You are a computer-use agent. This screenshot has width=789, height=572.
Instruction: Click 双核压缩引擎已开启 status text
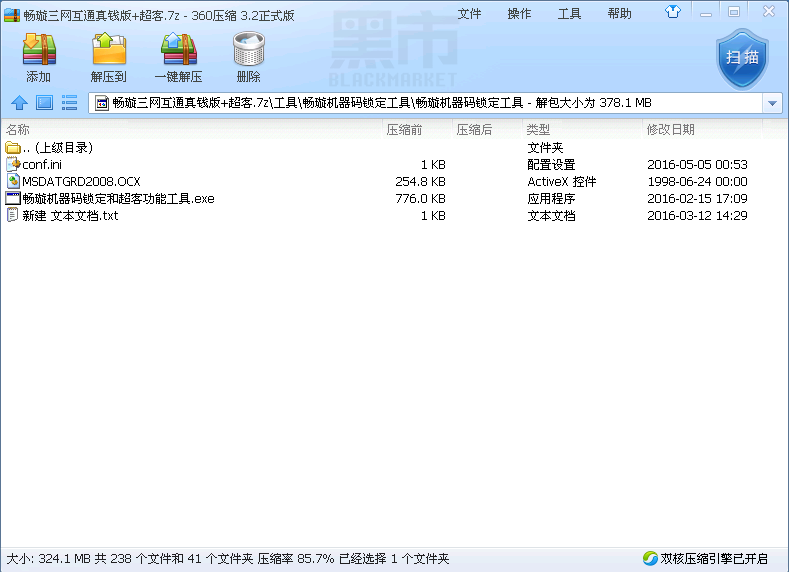tap(714, 558)
